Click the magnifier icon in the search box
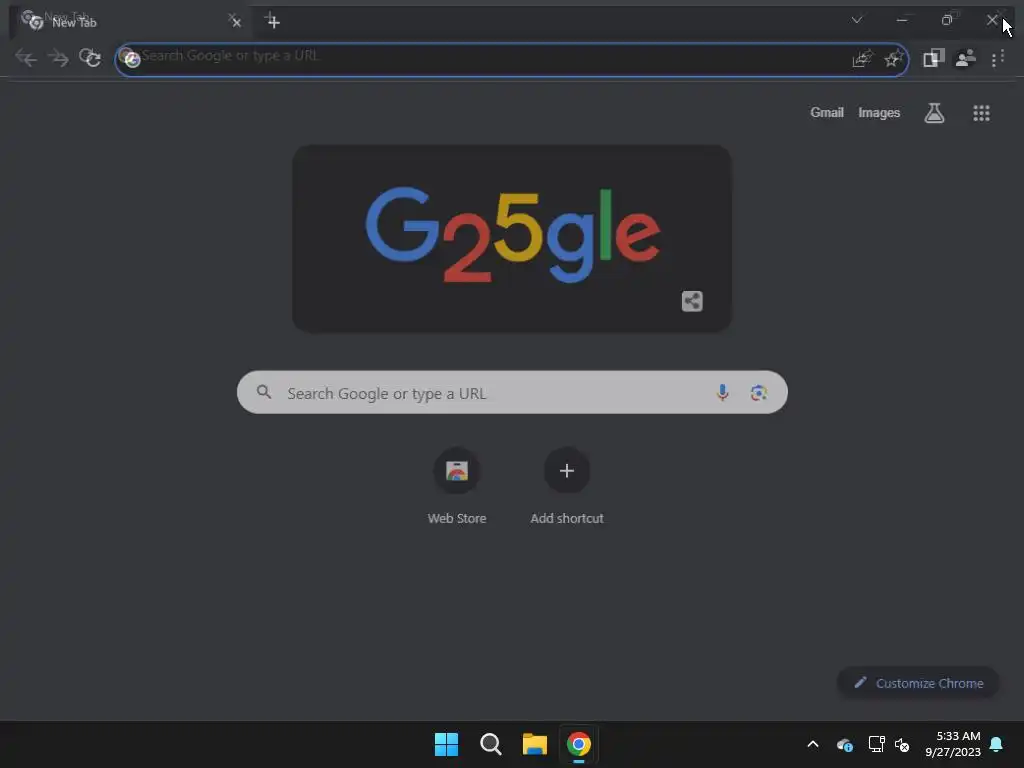The image size is (1024, 768). pos(264,392)
